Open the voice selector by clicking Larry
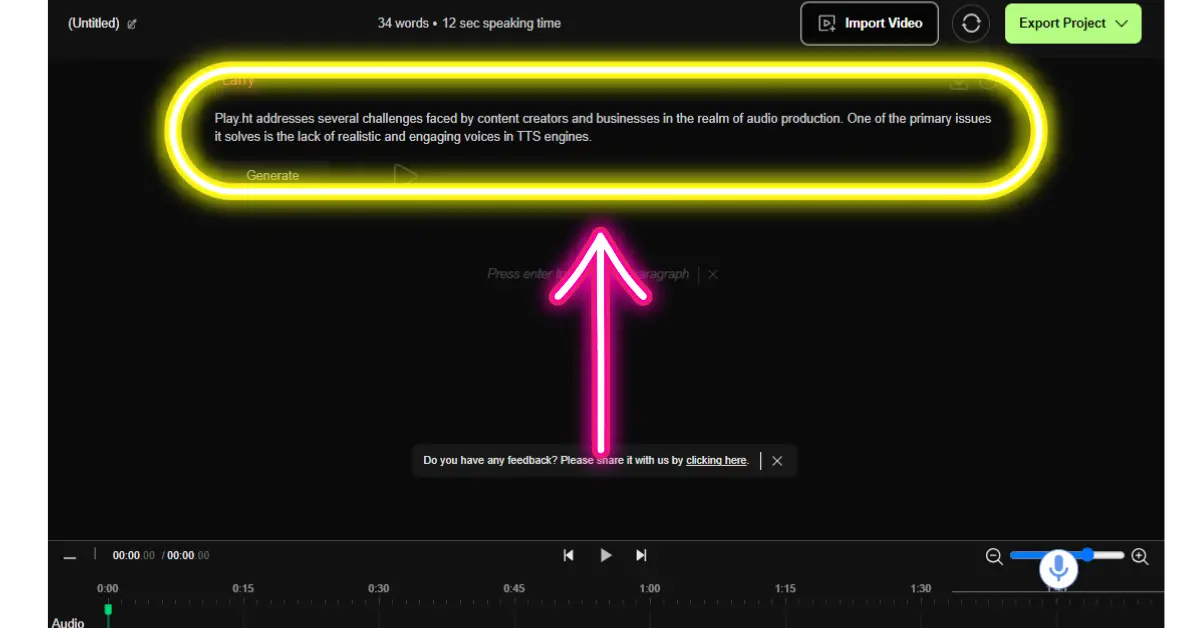Screen dimensions: 1200x628 pyautogui.click(x=237, y=80)
